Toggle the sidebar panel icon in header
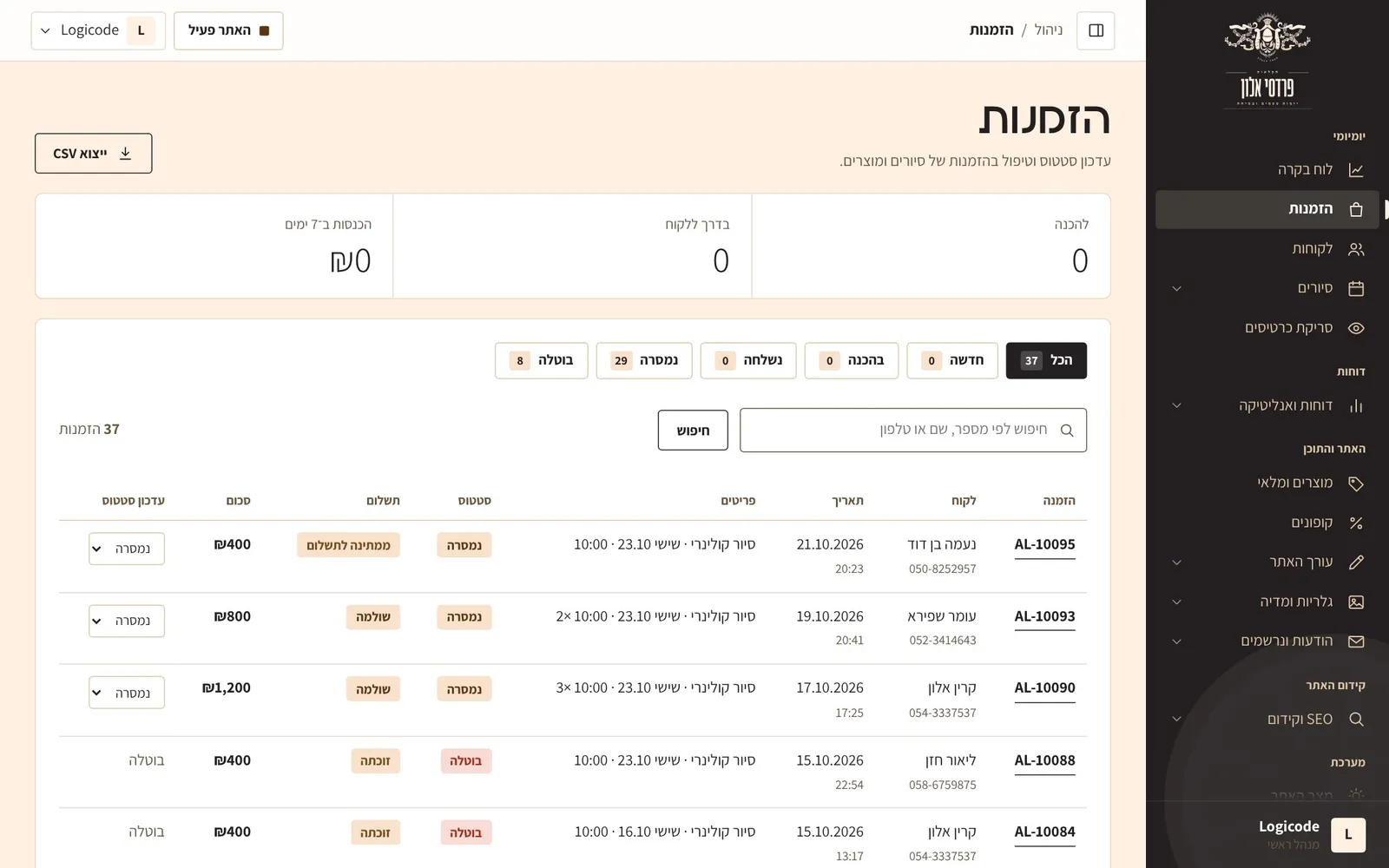 [1096, 30]
